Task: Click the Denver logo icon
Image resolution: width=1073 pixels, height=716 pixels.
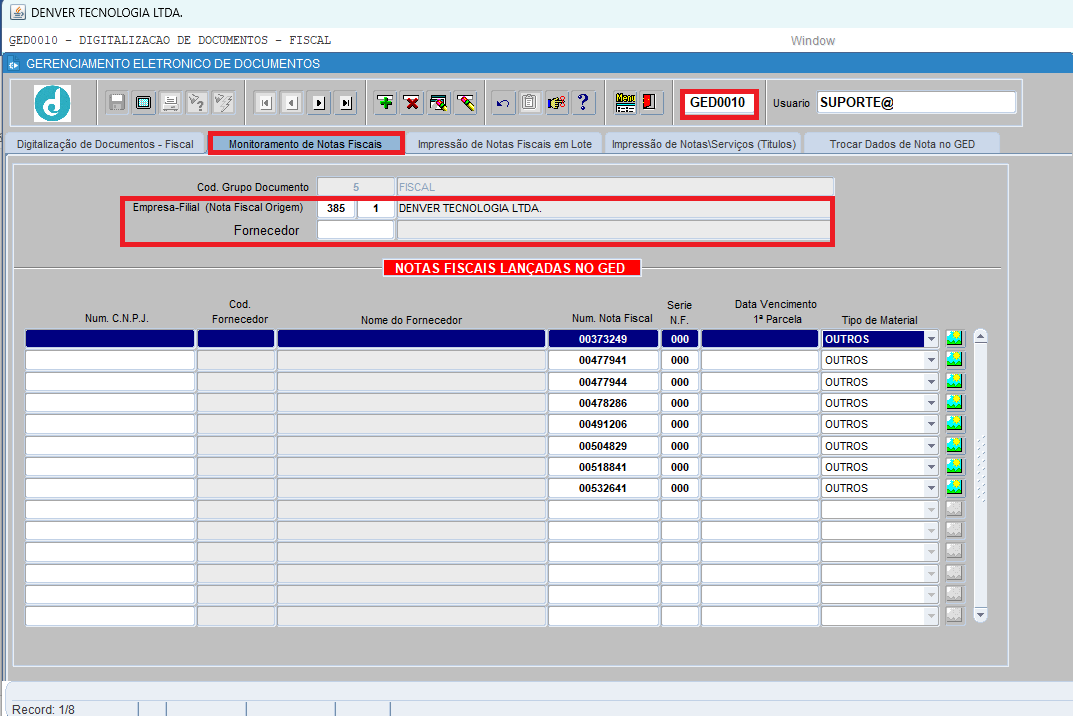Action: (53, 103)
